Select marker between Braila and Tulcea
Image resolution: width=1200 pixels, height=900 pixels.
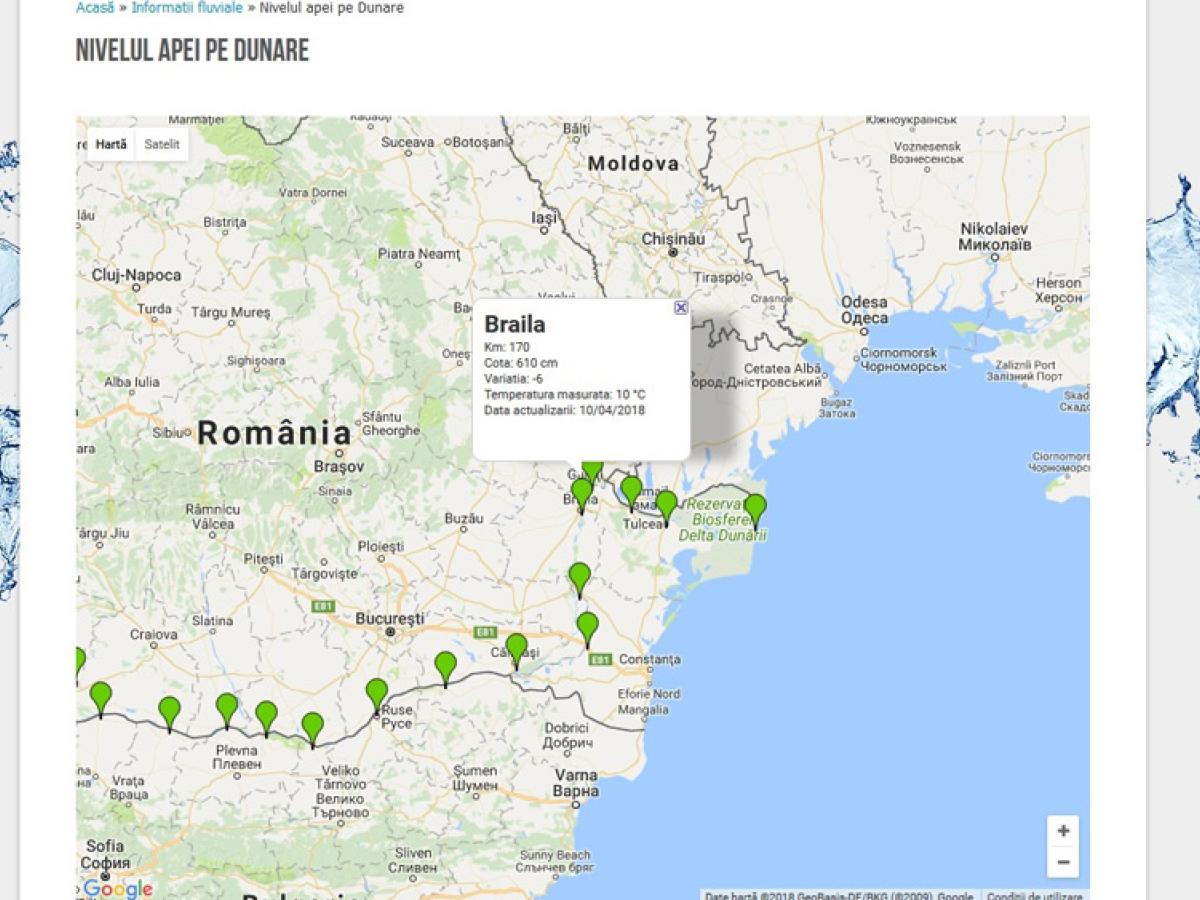pyautogui.click(x=631, y=491)
